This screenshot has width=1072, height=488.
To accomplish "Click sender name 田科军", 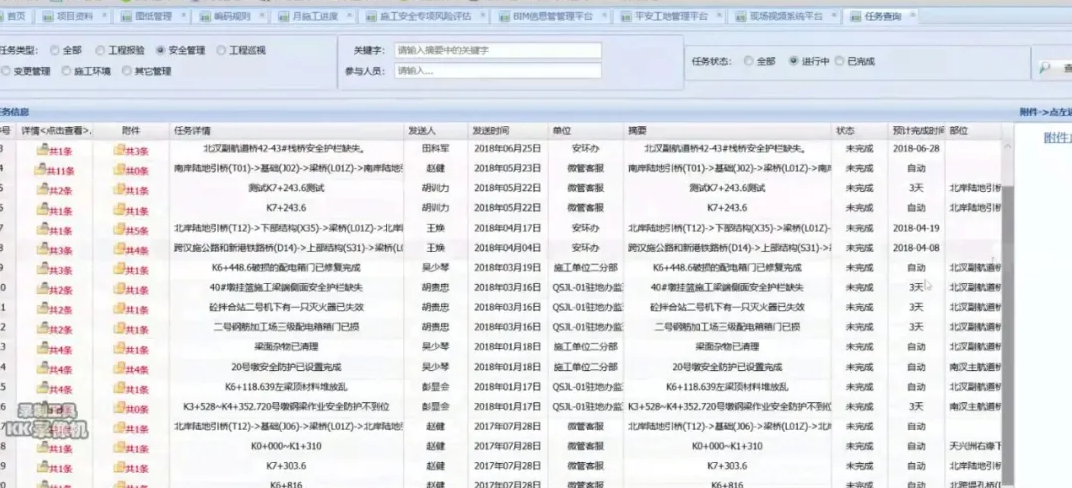I will [x=436, y=148].
